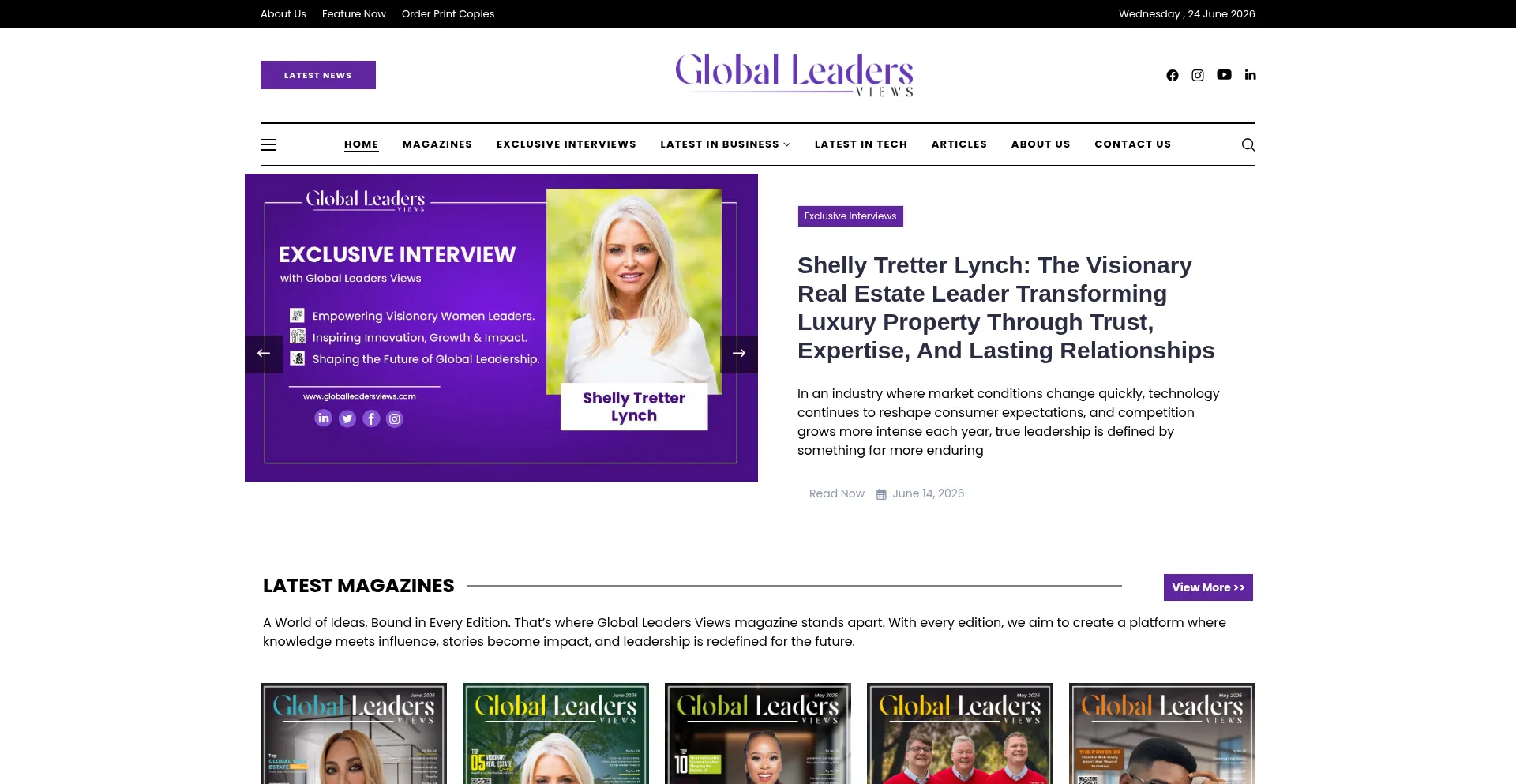Select Home in navigation menu
Viewport: 1516px width, 784px height.
361,144
